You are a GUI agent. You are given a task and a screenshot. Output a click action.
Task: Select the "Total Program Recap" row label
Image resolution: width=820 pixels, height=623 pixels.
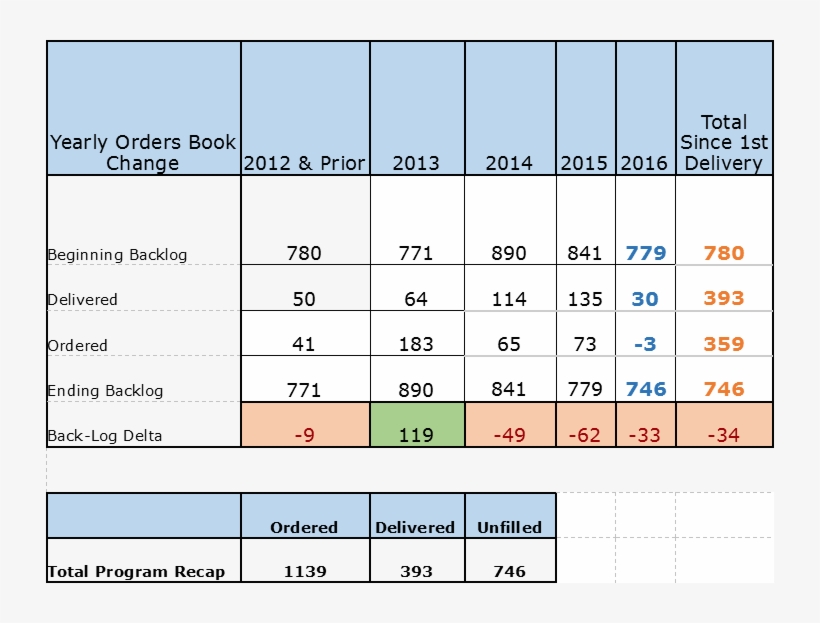coord(136,572)
